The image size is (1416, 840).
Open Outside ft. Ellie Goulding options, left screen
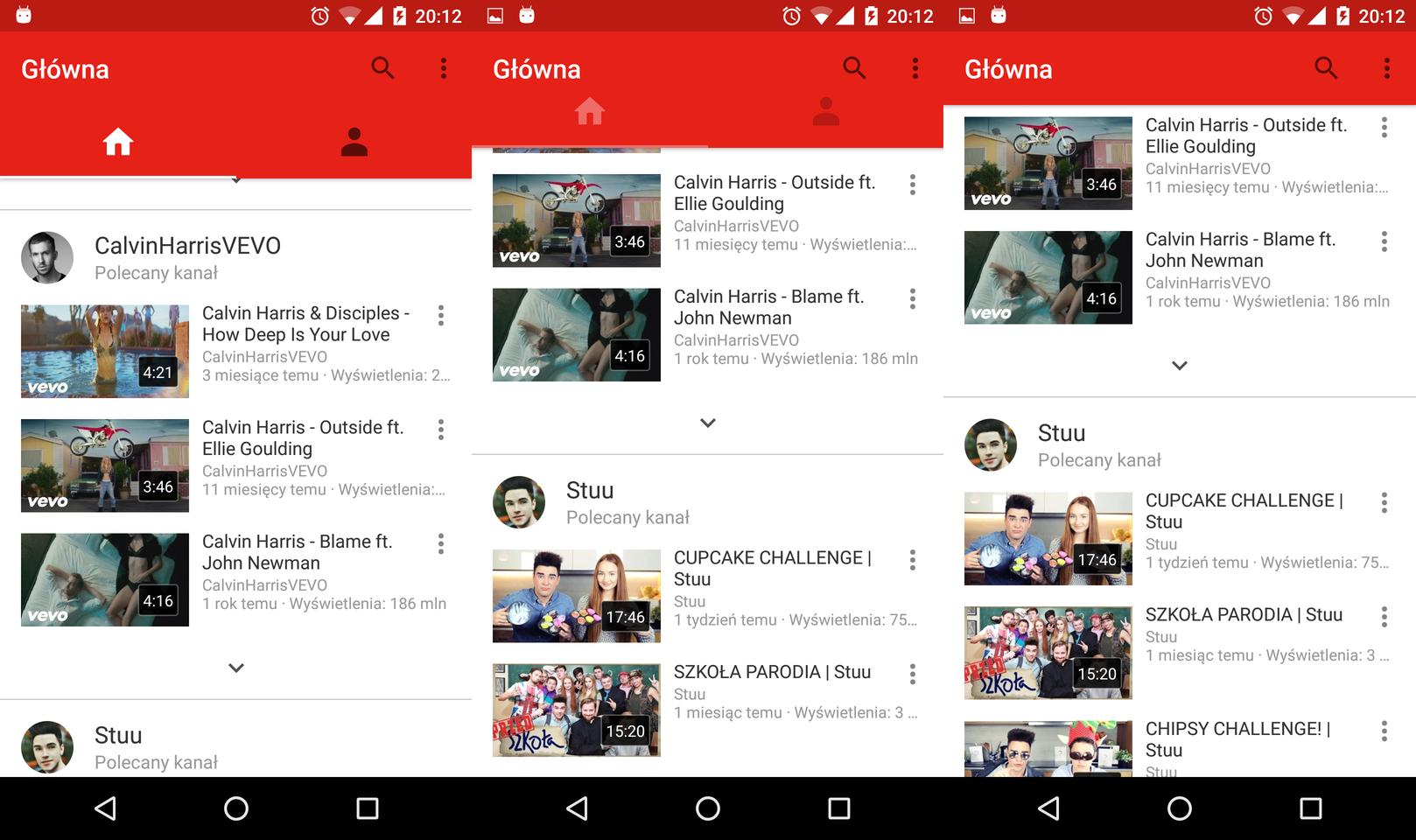click(441, 429)
